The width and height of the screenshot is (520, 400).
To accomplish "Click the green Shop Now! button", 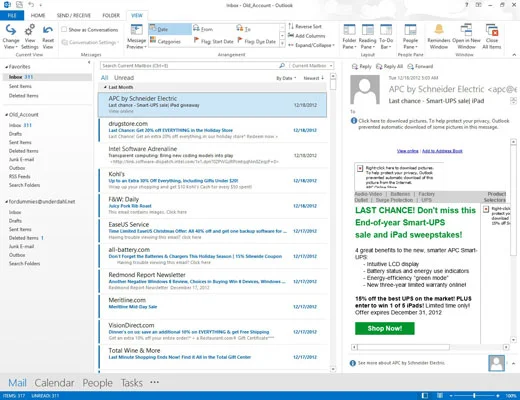I will click(385, 328).
